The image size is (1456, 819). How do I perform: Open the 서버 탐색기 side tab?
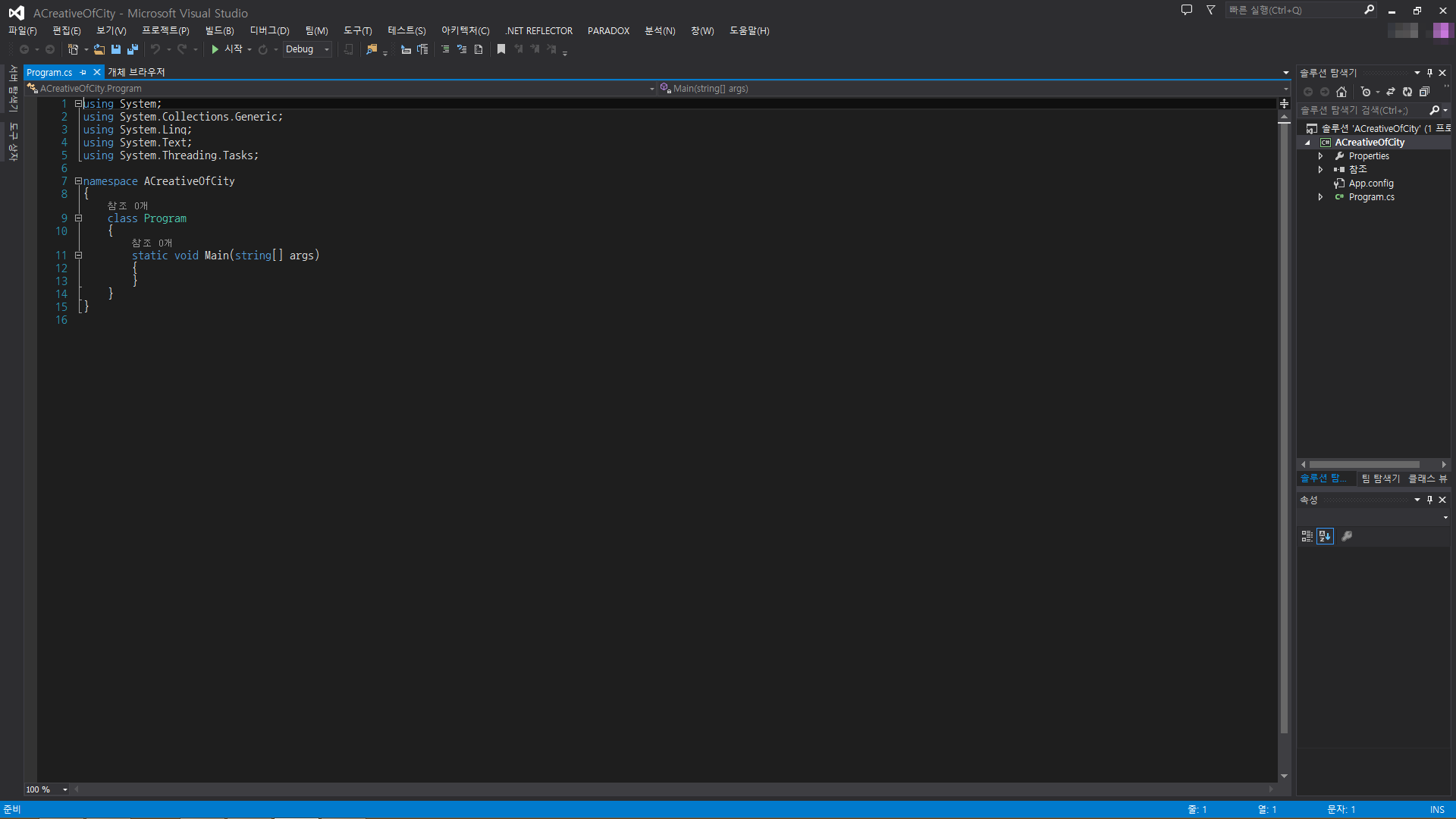(x=12, y=89)
